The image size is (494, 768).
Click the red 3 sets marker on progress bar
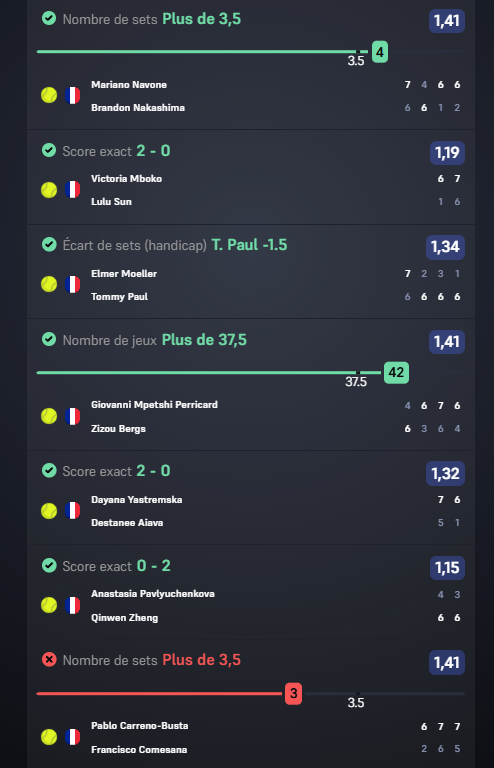[293, 694]
